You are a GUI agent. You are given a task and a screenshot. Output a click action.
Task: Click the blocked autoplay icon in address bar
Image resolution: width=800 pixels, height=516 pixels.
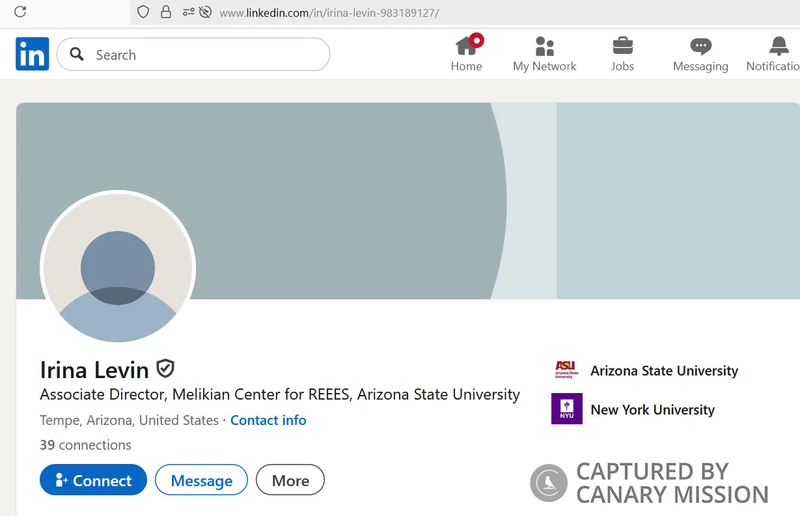(x=205, y=12)
